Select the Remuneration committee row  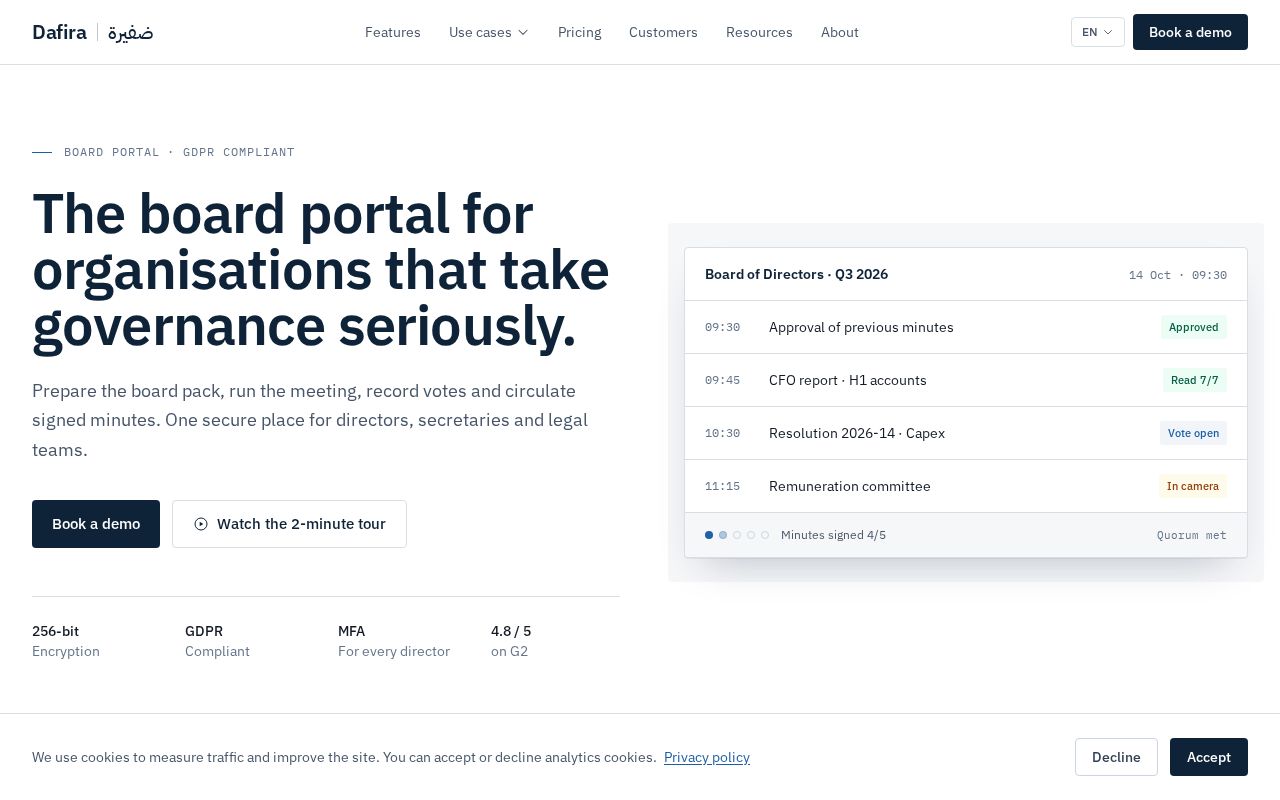[x=966, y=486]
